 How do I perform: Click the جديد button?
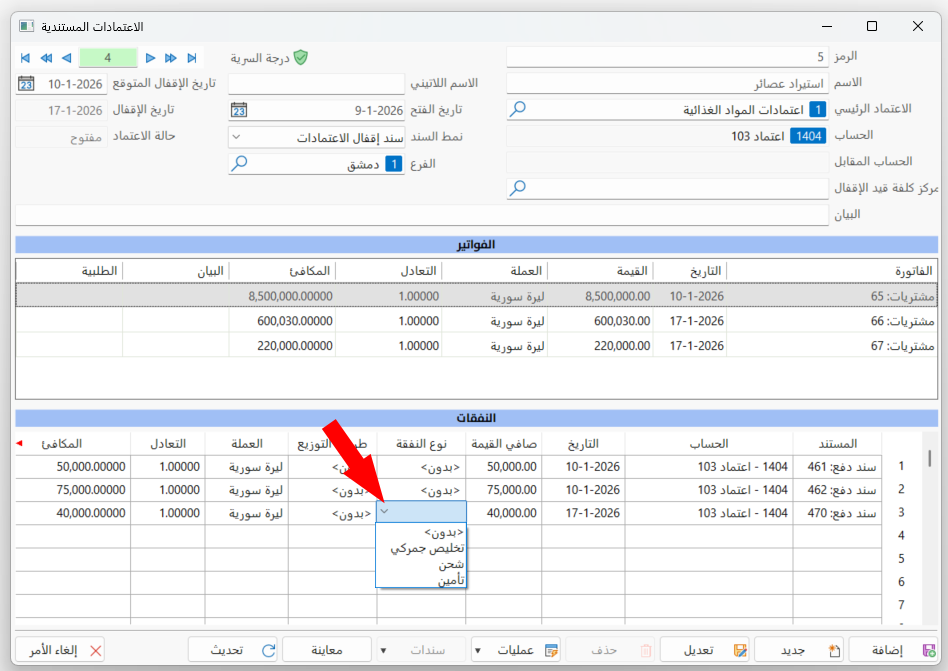pyautogui.click(x=799, y=650)
